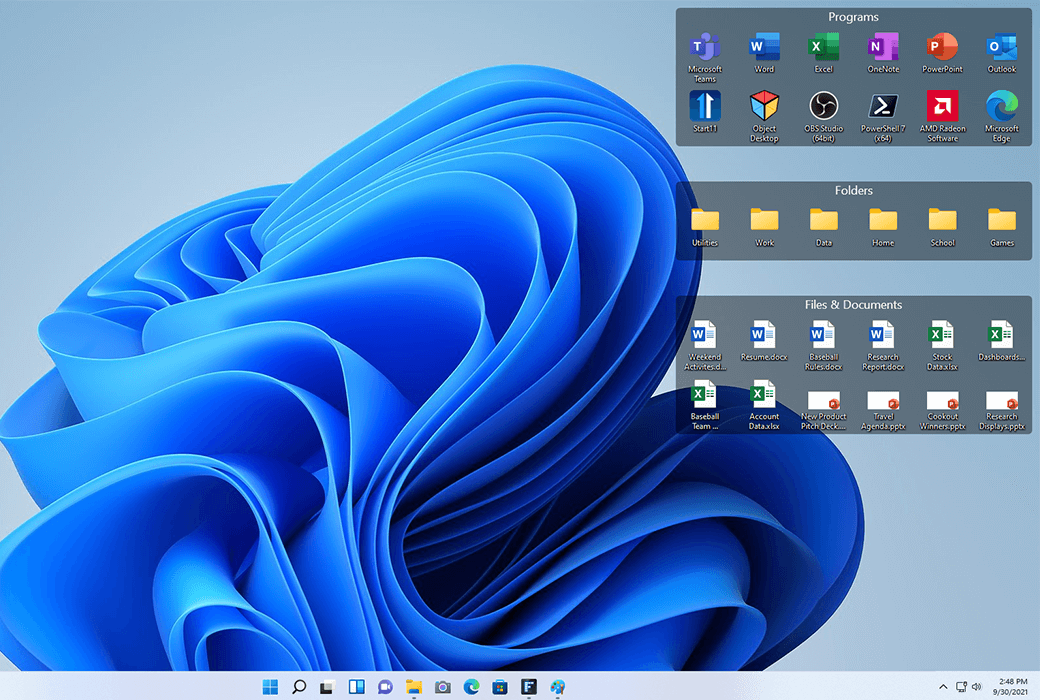This screenshot has width=1040, height=700.
Task: Open the Start11 desktop shortcut
Action: 705,106
